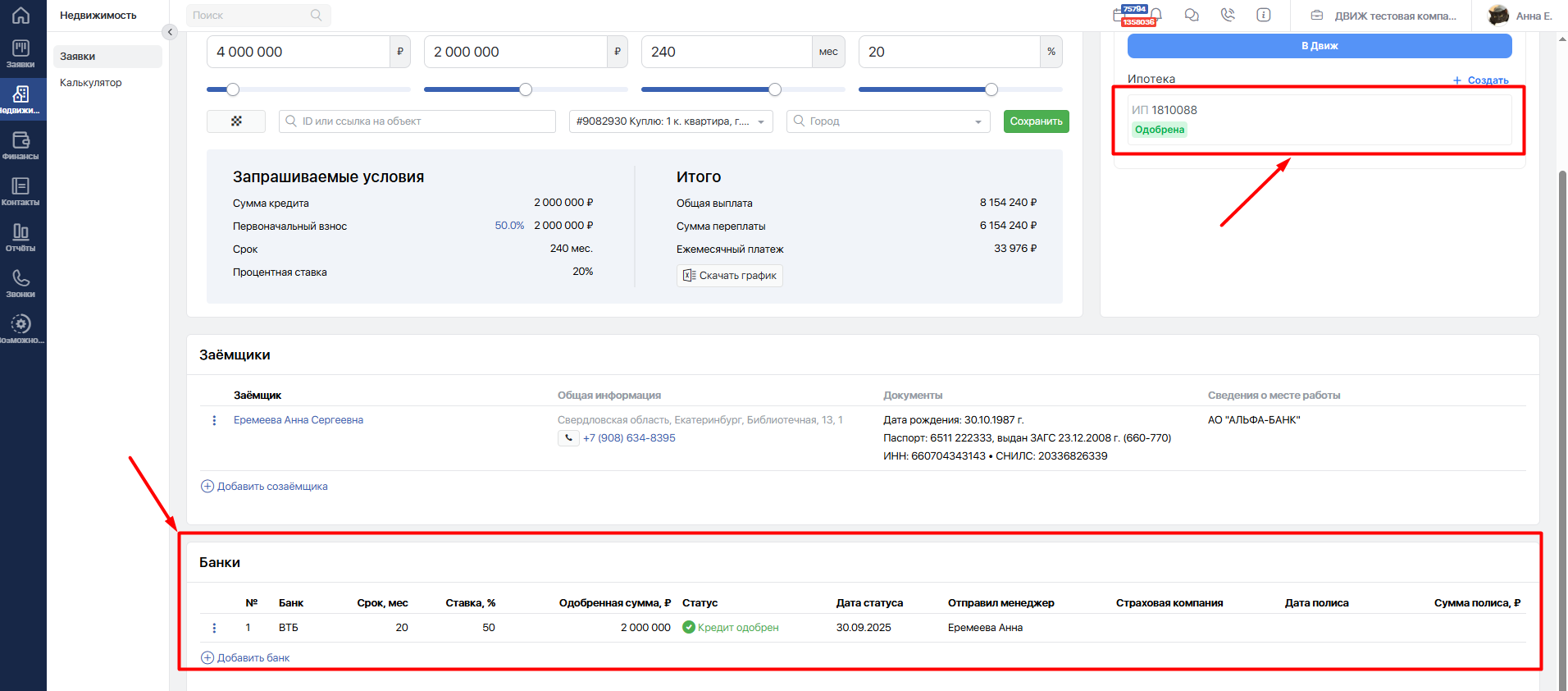This screenshot has width=1568, height=691.
Task: Open the three-dot menu for Еремеева borrower
Action: [214, 420]
